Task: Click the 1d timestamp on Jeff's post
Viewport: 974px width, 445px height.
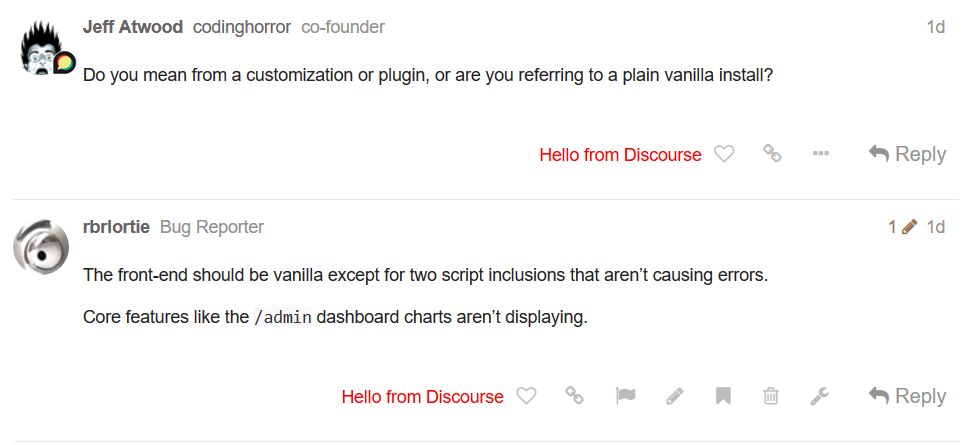Action: [935, 27]
